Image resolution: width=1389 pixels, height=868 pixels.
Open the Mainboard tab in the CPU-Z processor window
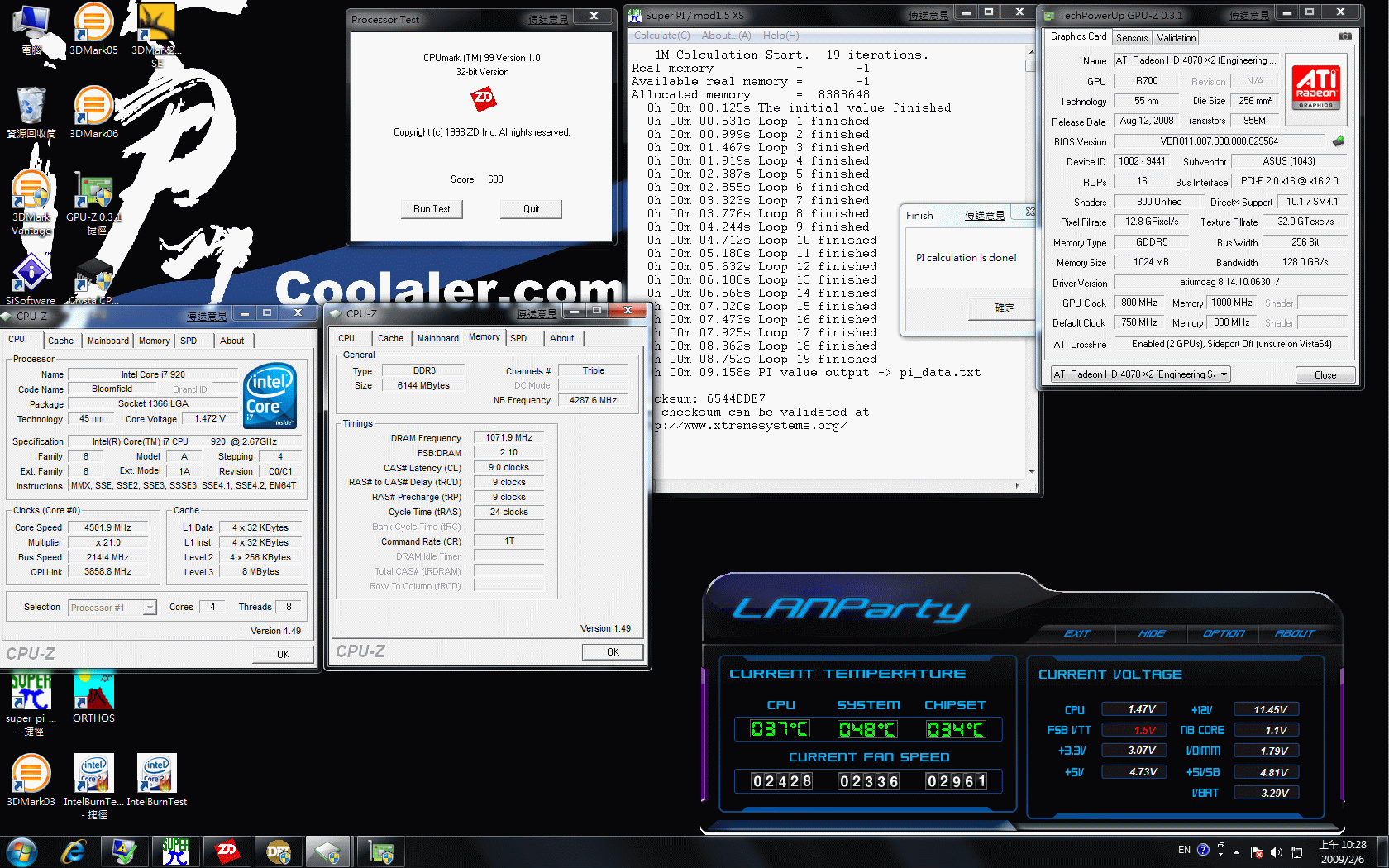(108, 341)
